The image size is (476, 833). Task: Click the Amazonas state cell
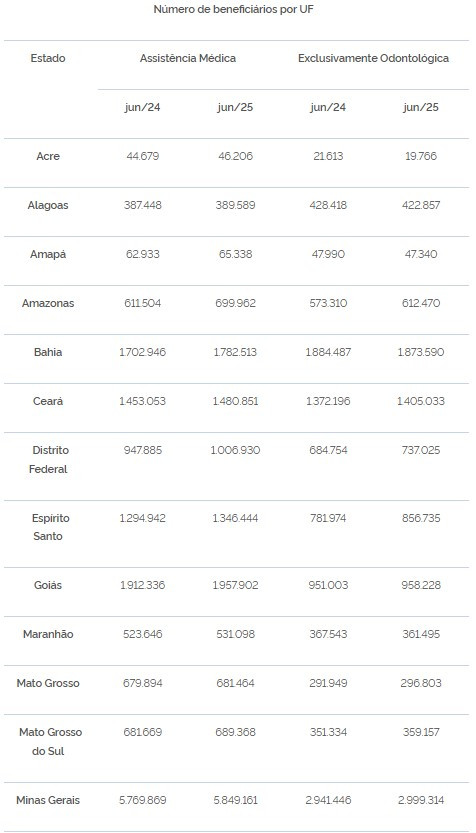[x=48, y=303]
